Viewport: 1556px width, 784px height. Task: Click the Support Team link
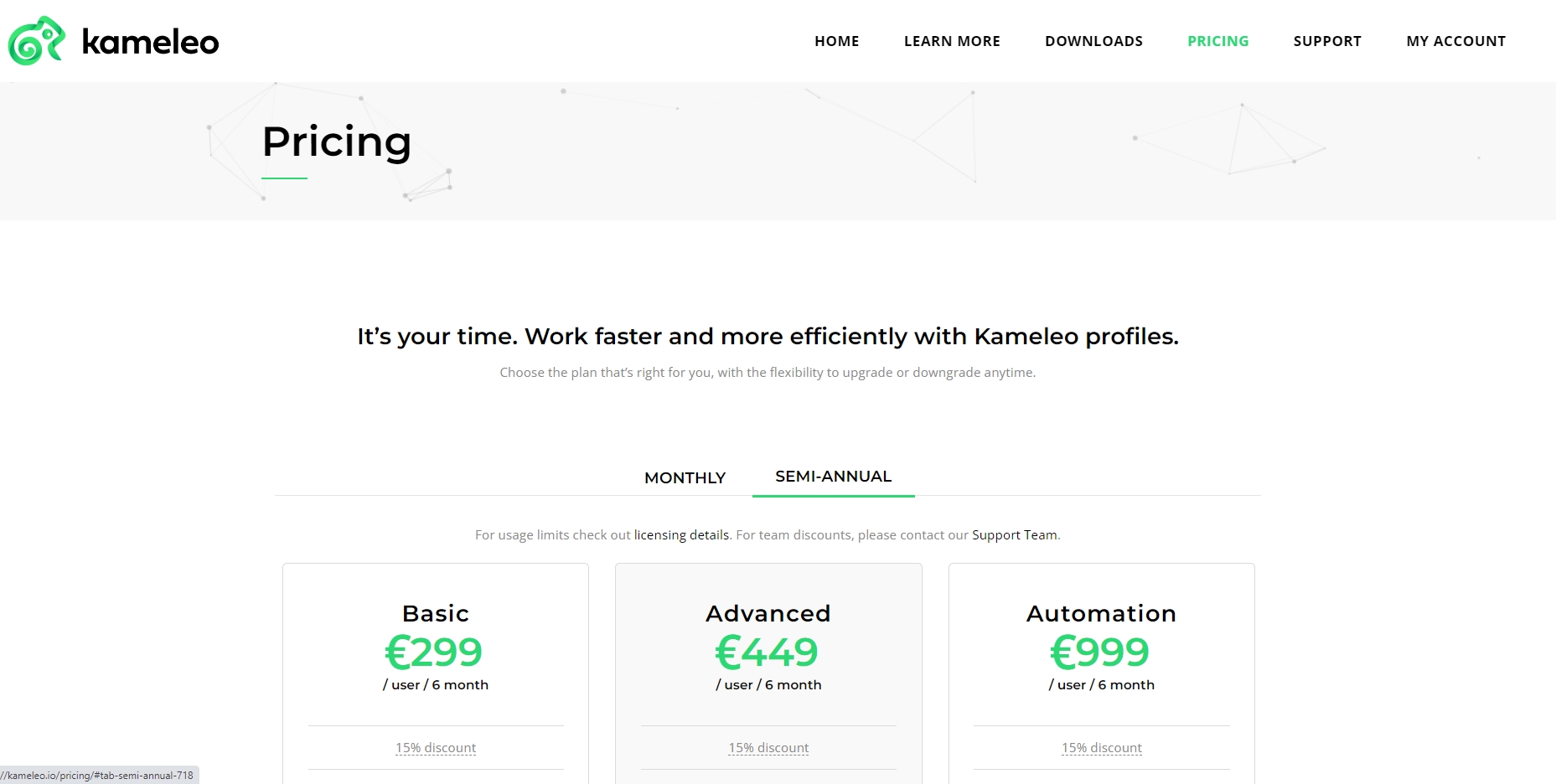pyautogui.click(x=1014, y=535)
